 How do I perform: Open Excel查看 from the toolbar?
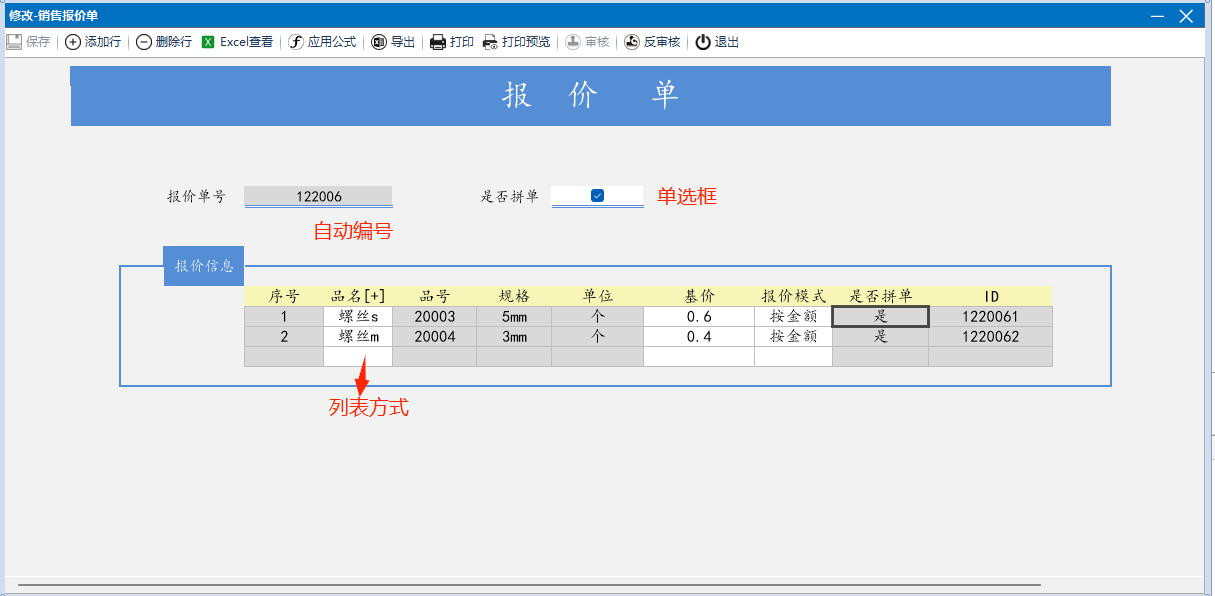pos(208,42)
